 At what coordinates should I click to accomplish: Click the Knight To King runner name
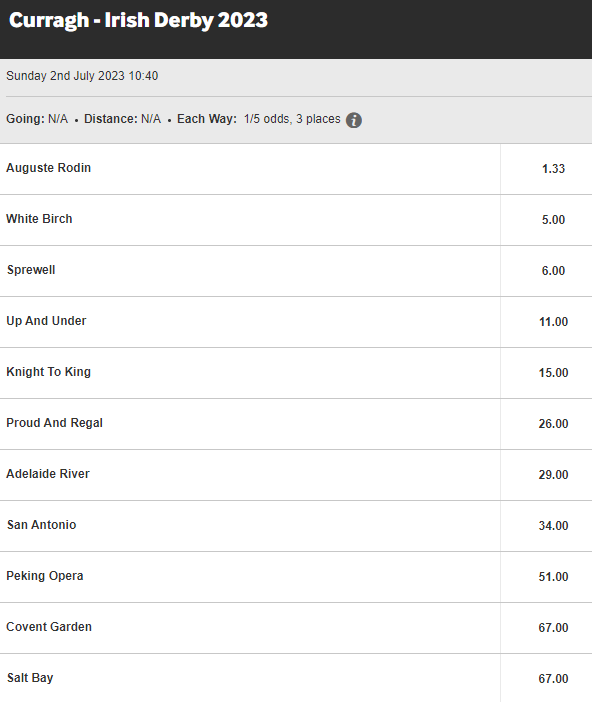pyautogui.click(x=48, y=372)
